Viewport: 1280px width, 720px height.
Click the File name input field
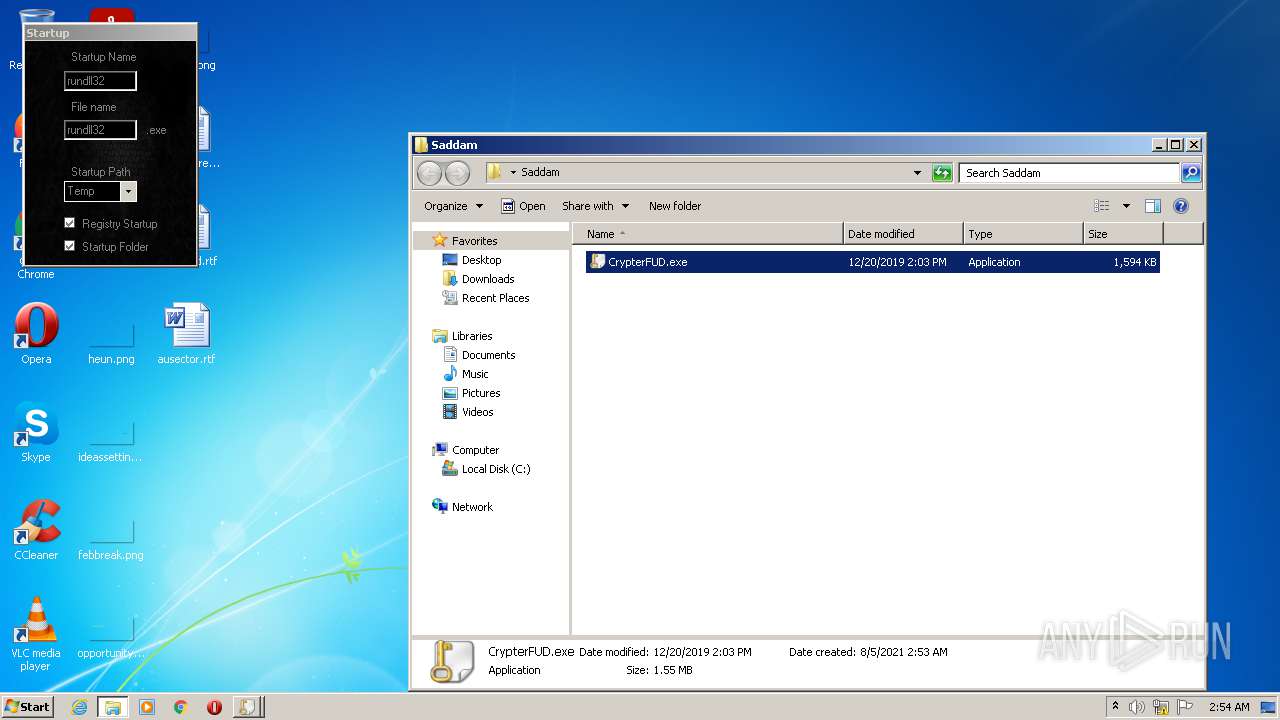click(x=100, y=130)
